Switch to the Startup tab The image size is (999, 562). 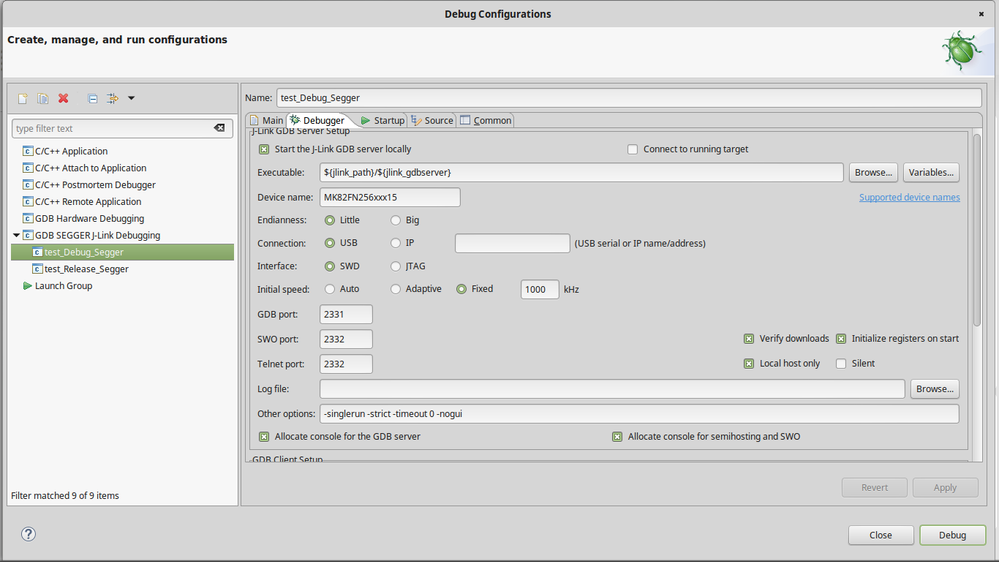pos(382,120)
